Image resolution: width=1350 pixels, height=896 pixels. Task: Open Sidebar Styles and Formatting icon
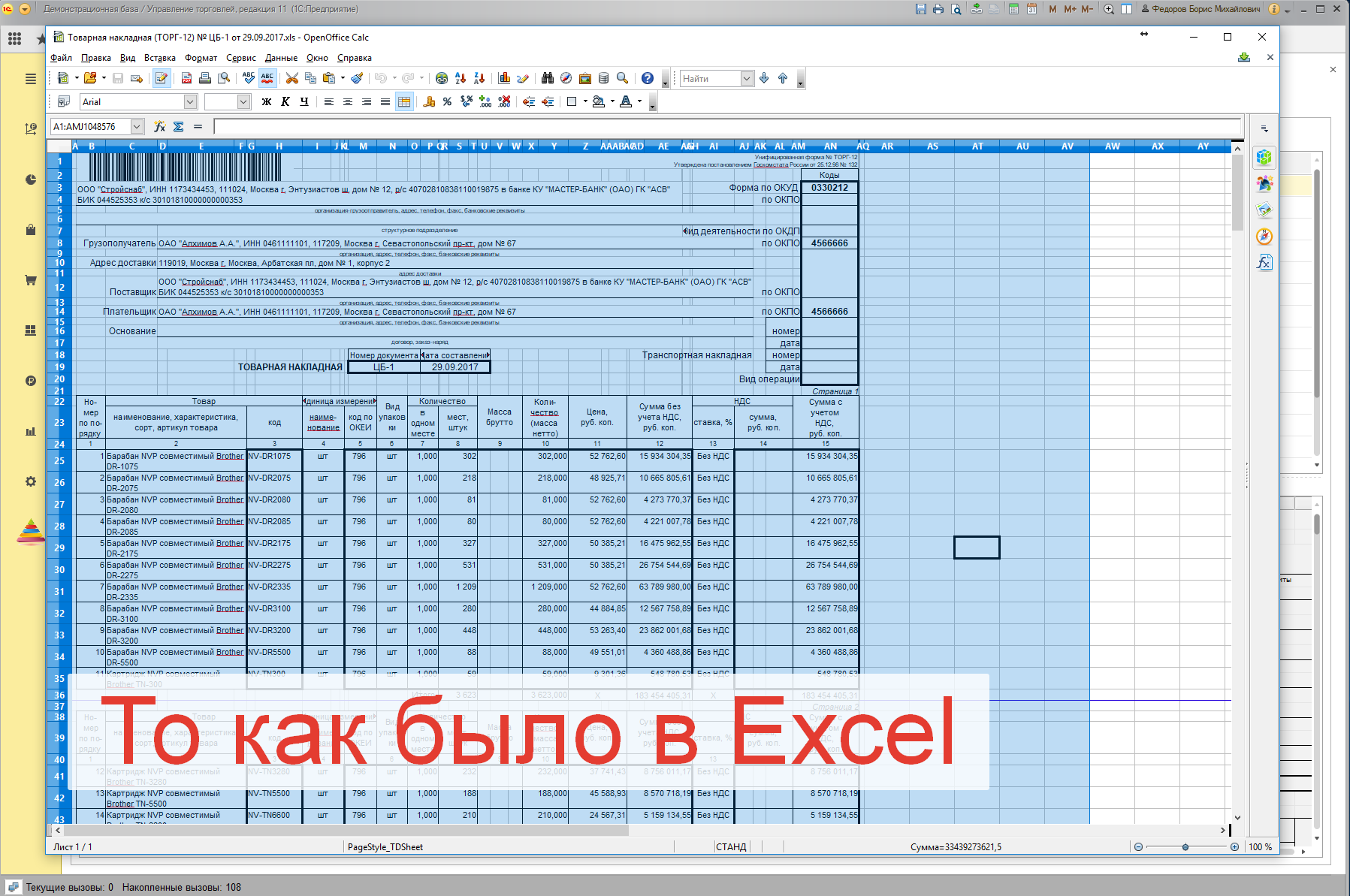tap(1264, 184)
